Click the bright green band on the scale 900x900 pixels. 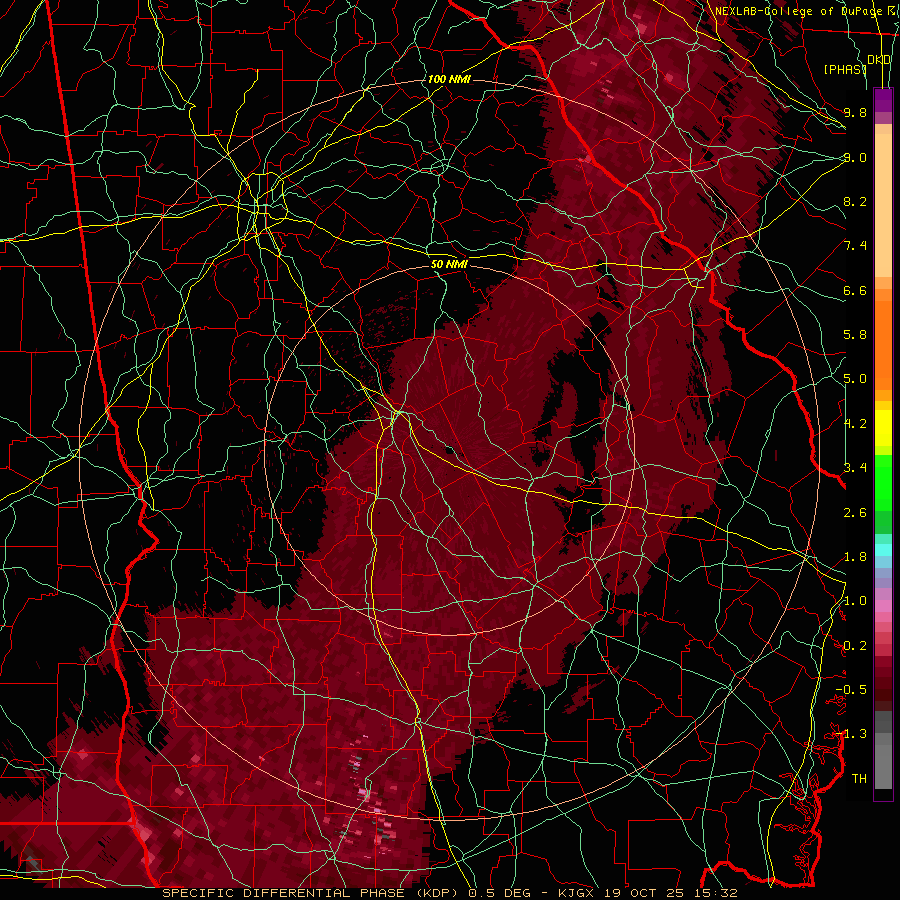coord(883,482)
